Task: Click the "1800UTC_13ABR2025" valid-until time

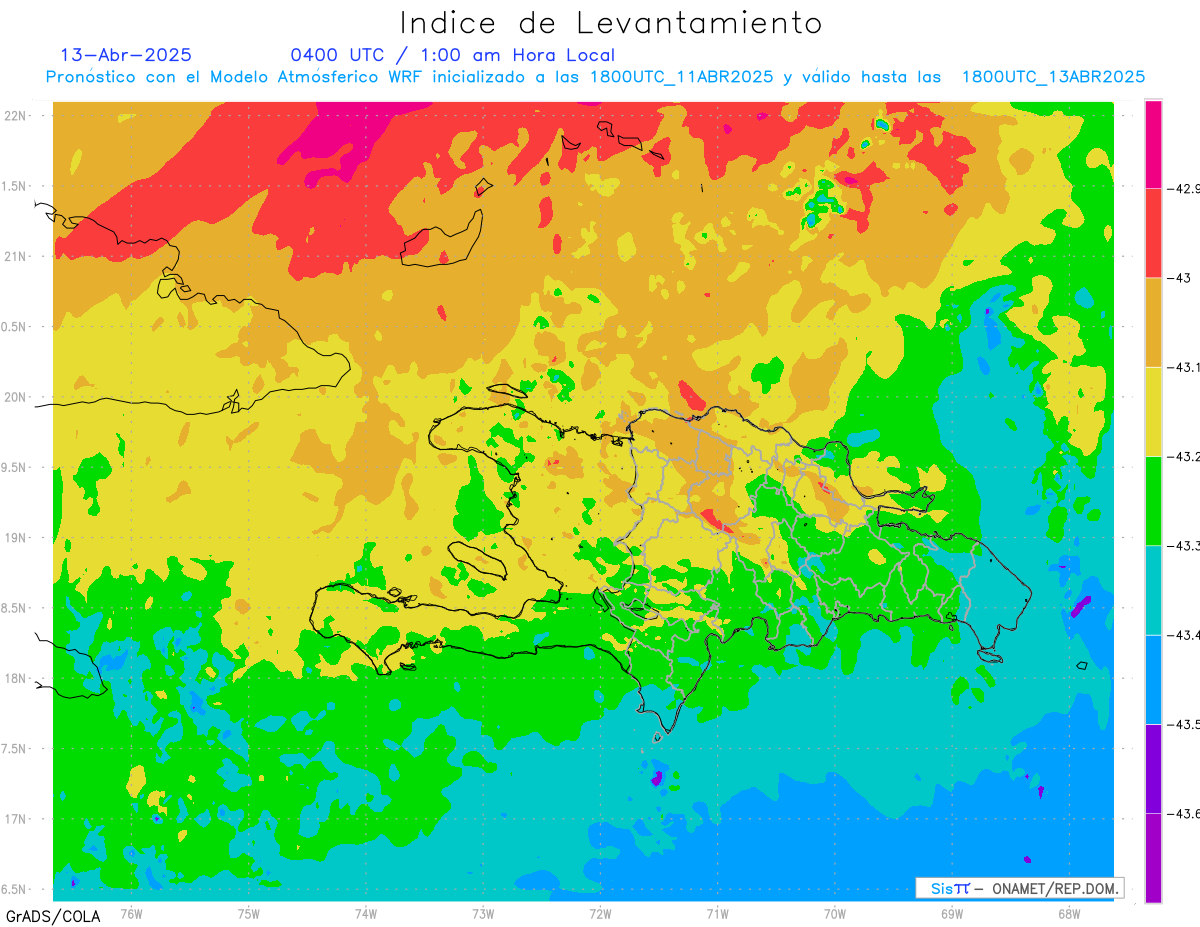Action: pyautogui.click(x=1053, y=77)
